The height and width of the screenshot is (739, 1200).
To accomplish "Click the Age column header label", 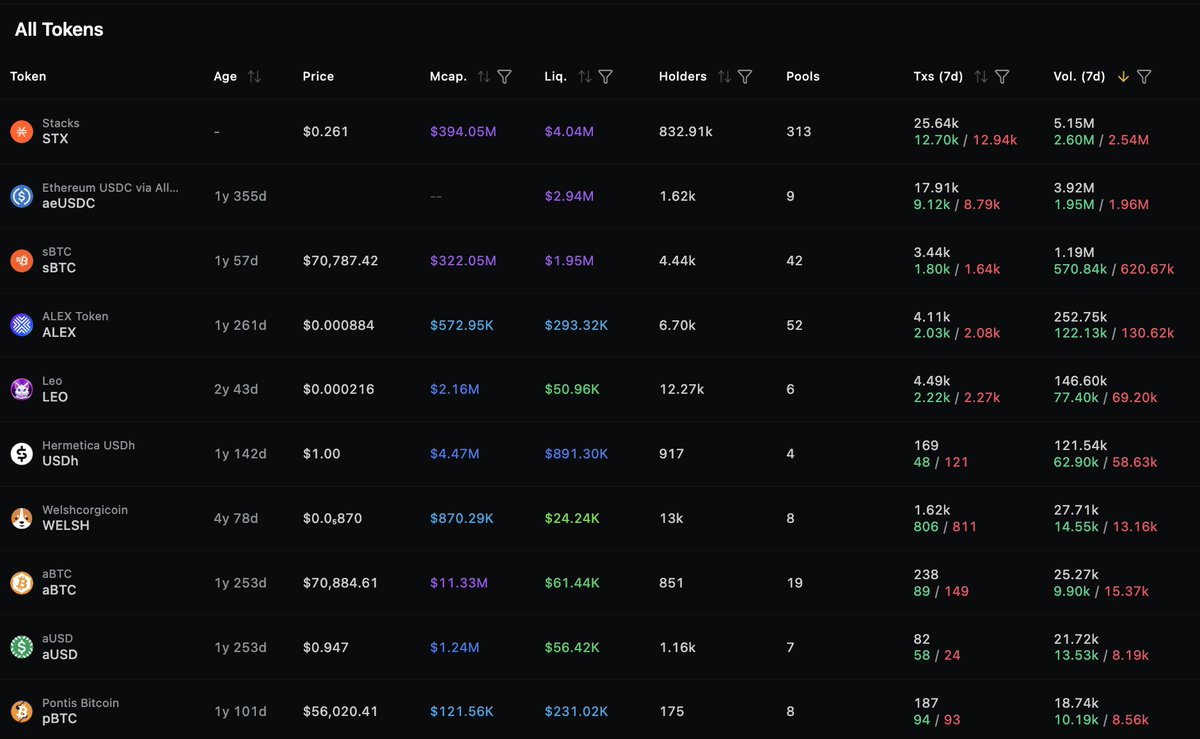I will point(225,76).
